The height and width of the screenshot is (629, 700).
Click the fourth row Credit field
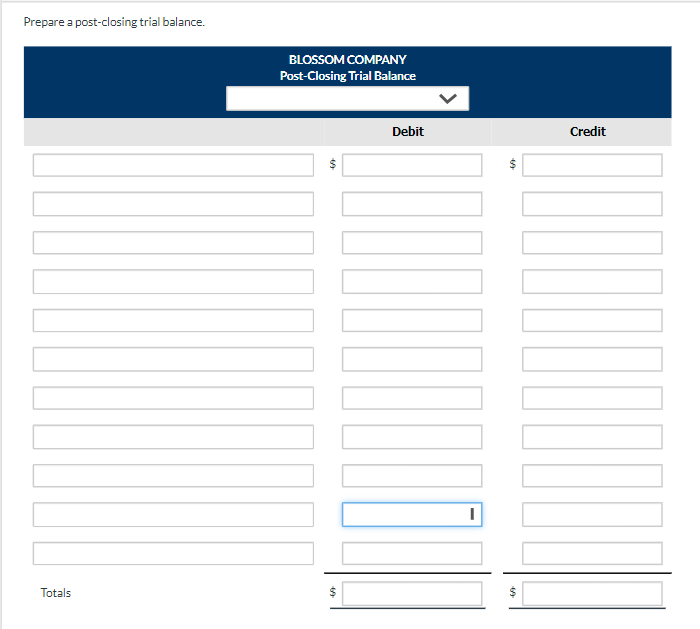[x=592, y=281]
